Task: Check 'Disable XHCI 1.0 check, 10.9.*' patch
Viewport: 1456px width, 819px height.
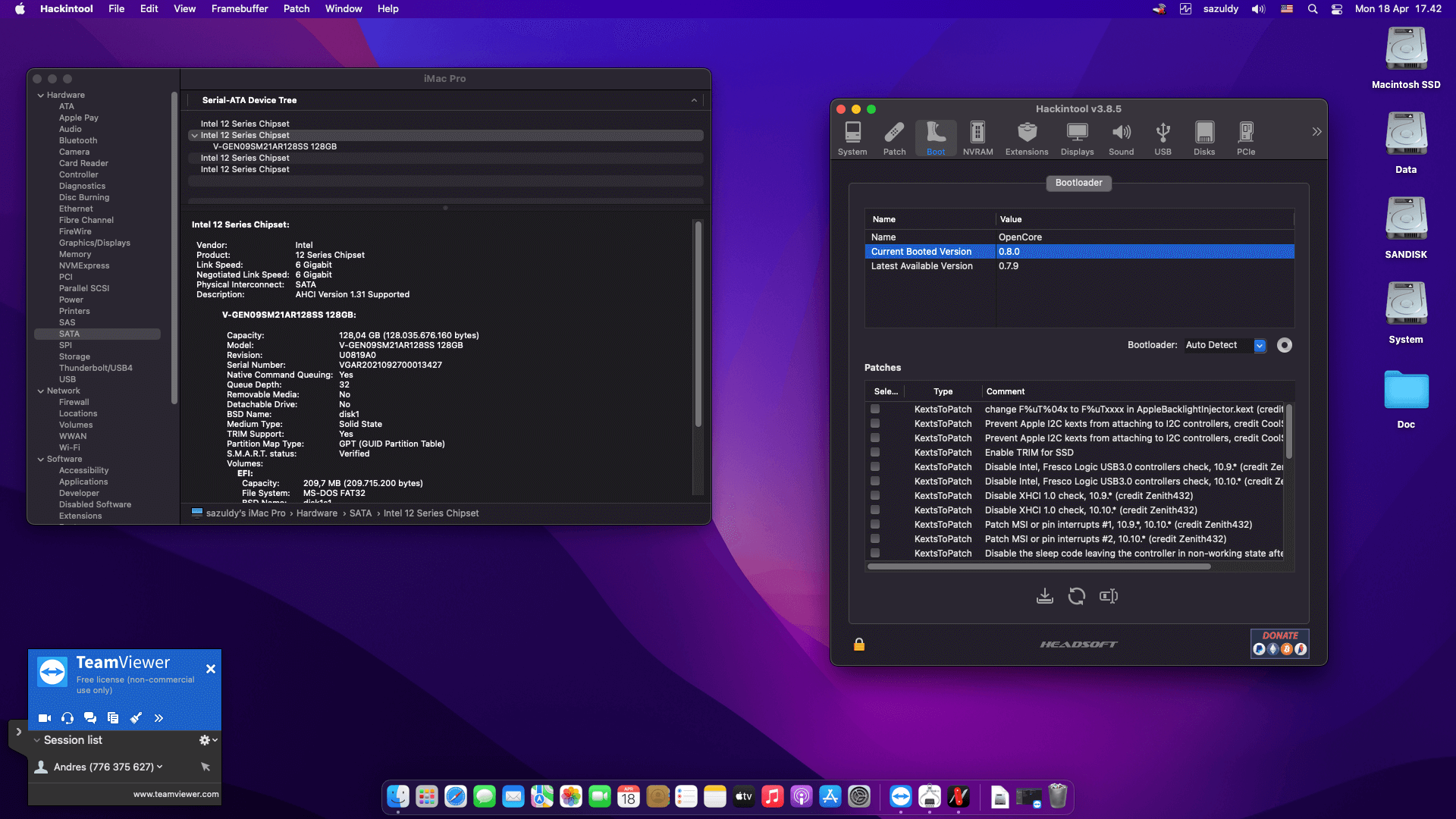Action: coord(875,496)
